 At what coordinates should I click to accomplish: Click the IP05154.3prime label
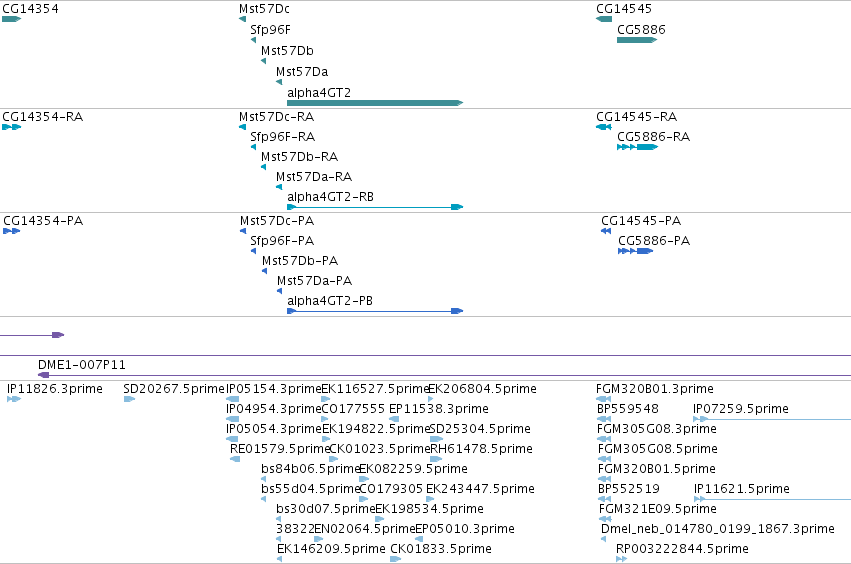coord(274,389)
